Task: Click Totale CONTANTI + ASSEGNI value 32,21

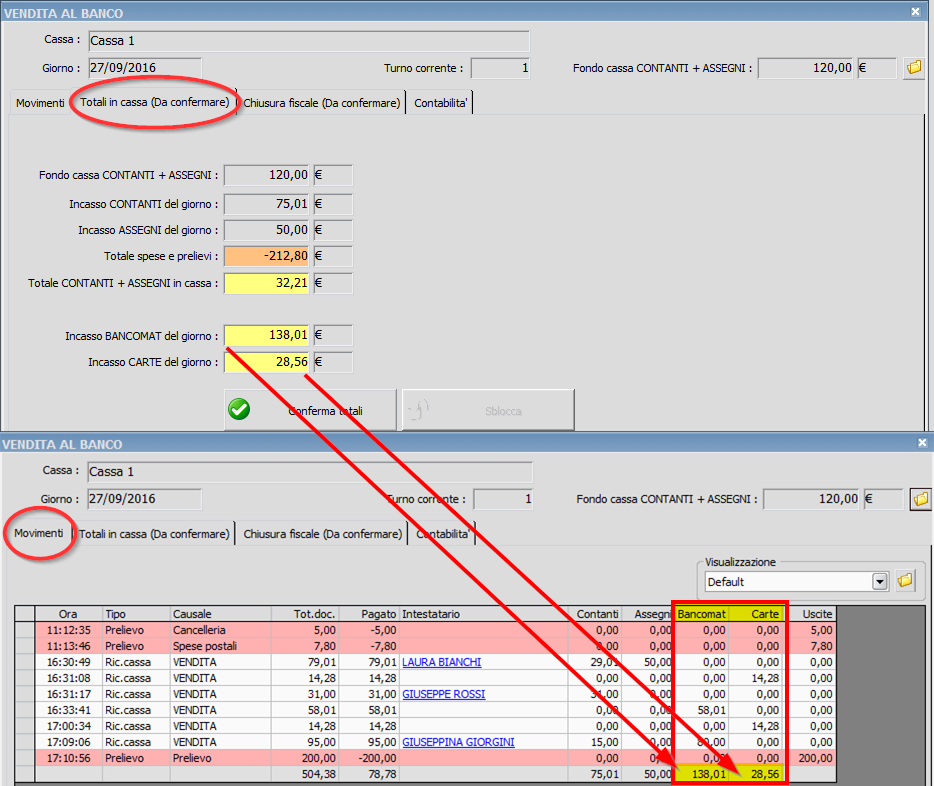Action: 266,283
